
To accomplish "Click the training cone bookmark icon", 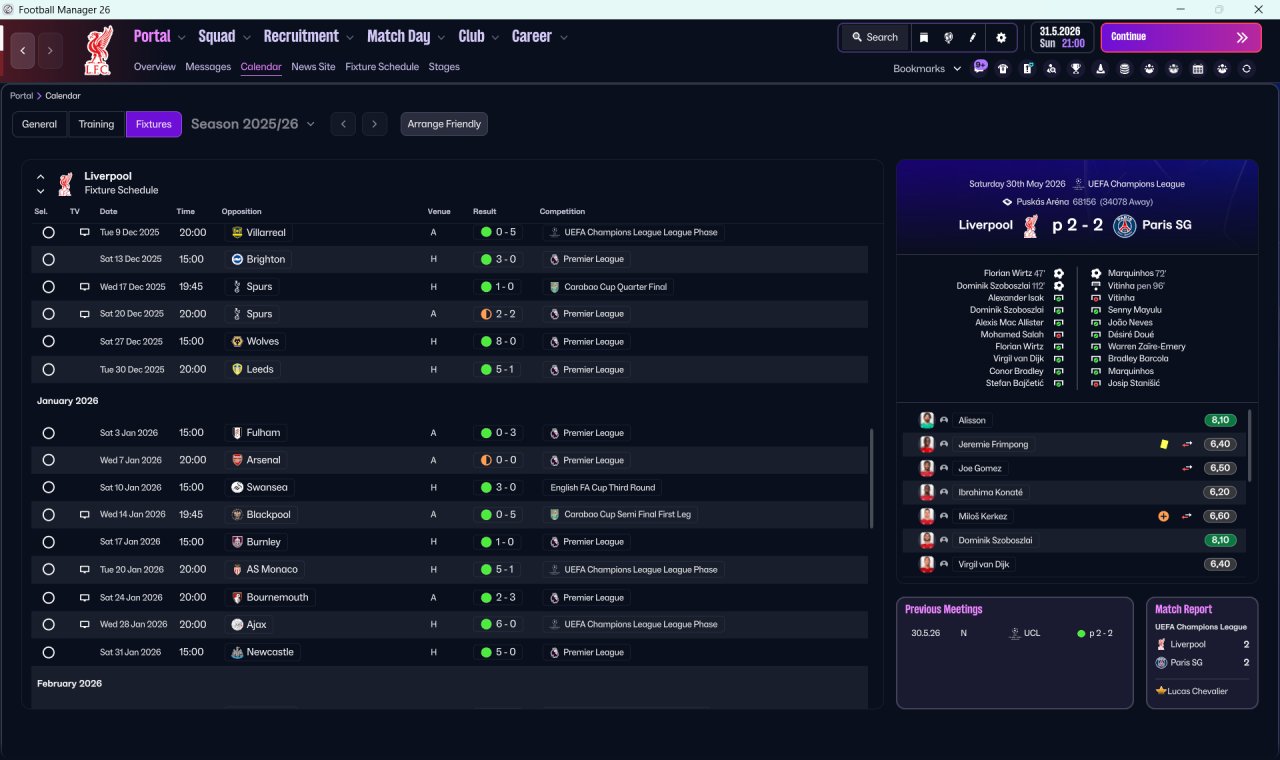I will (1100, 69).
